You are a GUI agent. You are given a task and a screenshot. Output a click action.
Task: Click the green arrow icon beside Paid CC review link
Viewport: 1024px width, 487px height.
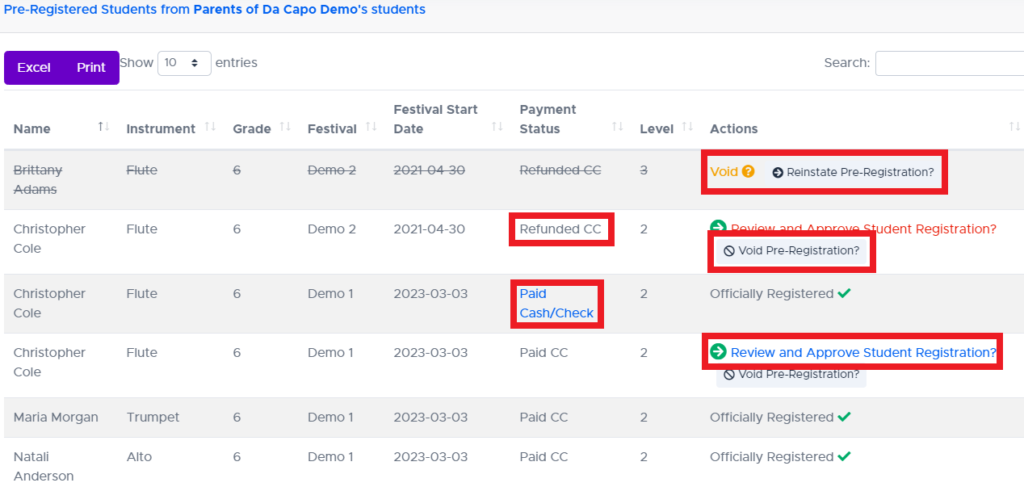click(718, 352)
